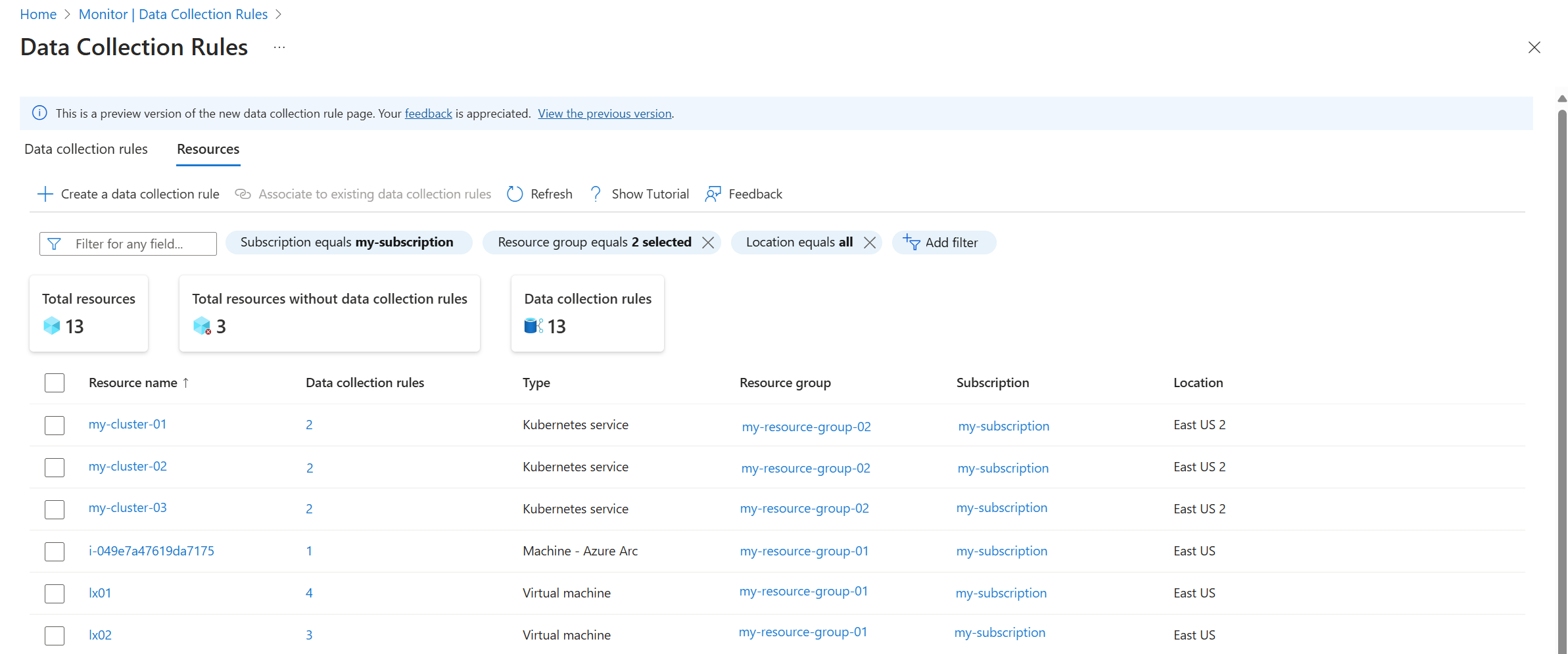
Task: Open the Subscription equals my-subscription filter pill
Action: pos(348,242)
